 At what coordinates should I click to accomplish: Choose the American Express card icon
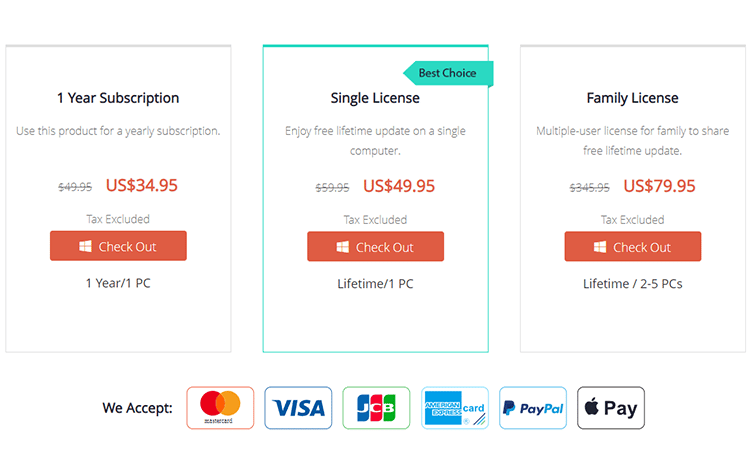pyautogui.click(x=455, y=408)
